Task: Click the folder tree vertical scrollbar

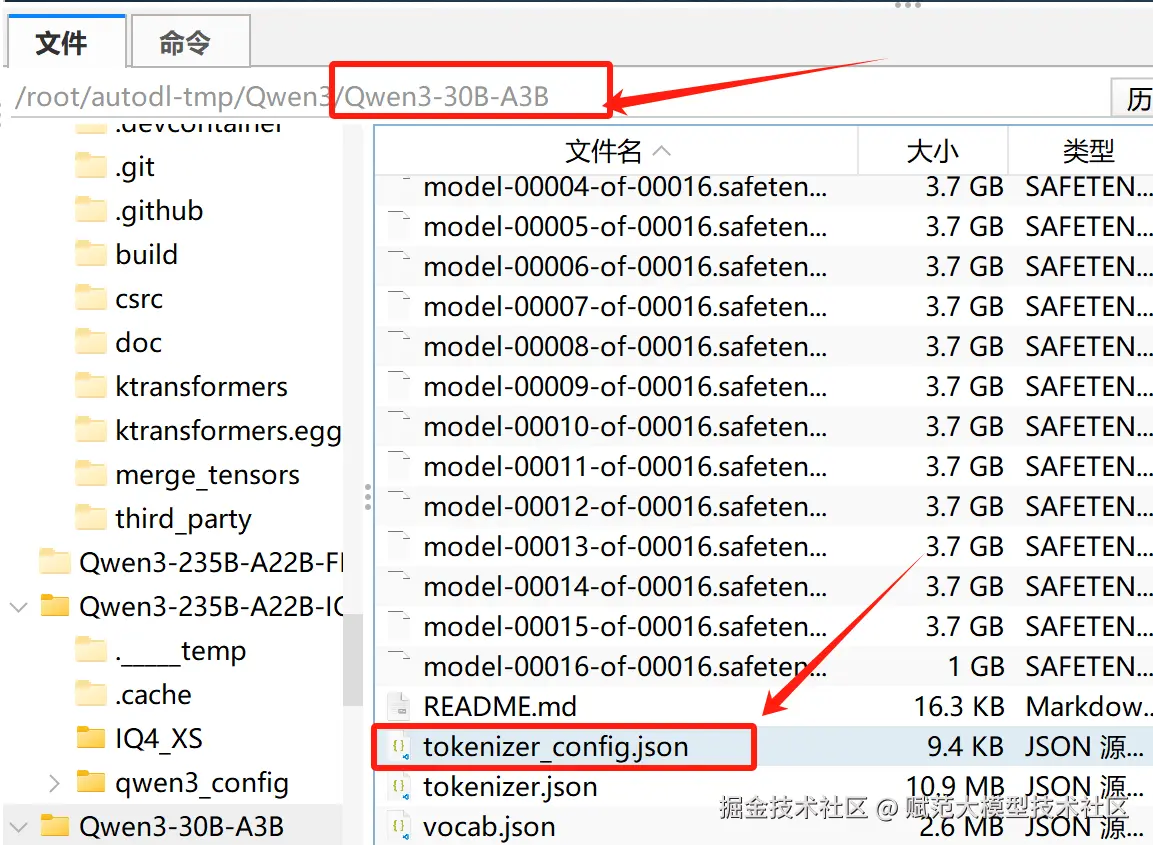Action: click(x=353, y=658)
